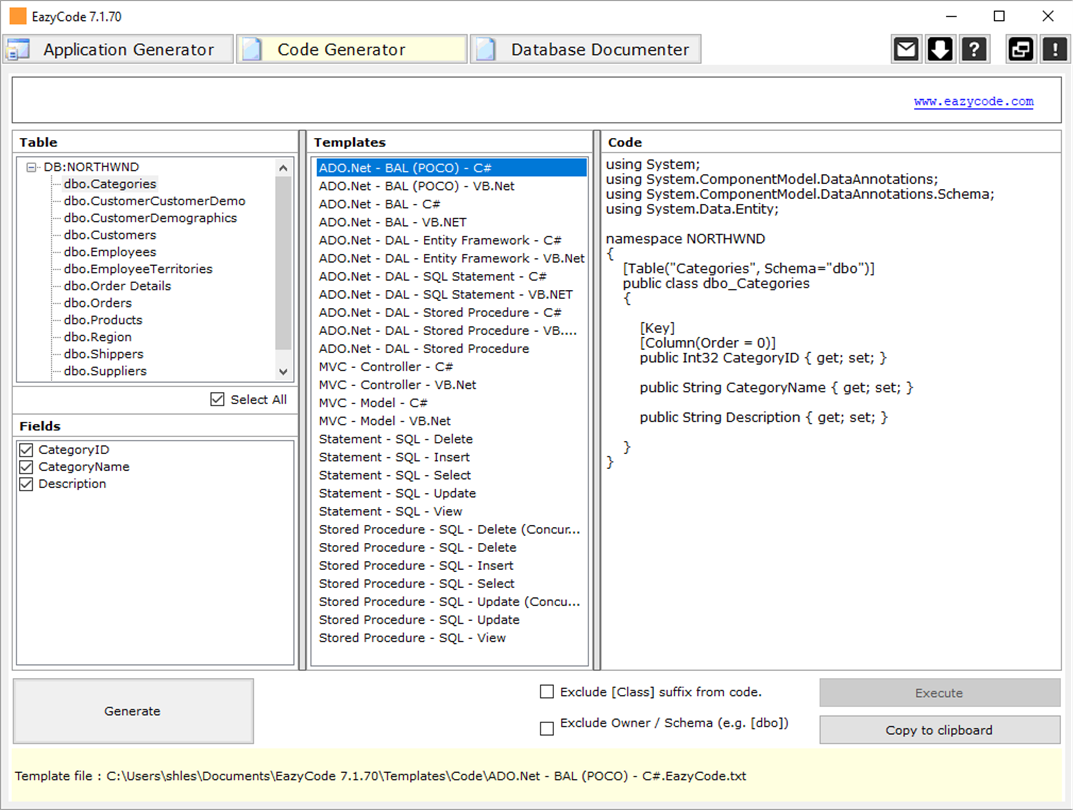Select Statement - SQL - Delete template
The width and height of the screenshot is (1073, 810).
(452, 439)
